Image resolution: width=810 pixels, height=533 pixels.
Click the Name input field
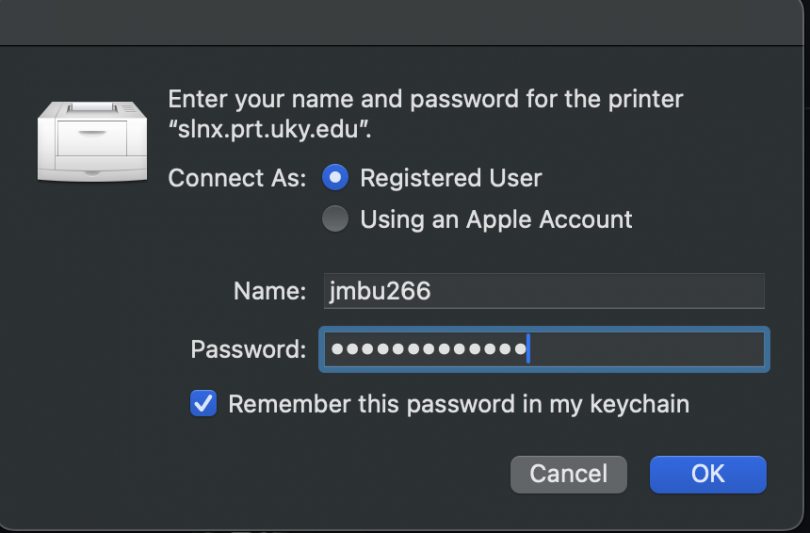(x=544, y=291)
